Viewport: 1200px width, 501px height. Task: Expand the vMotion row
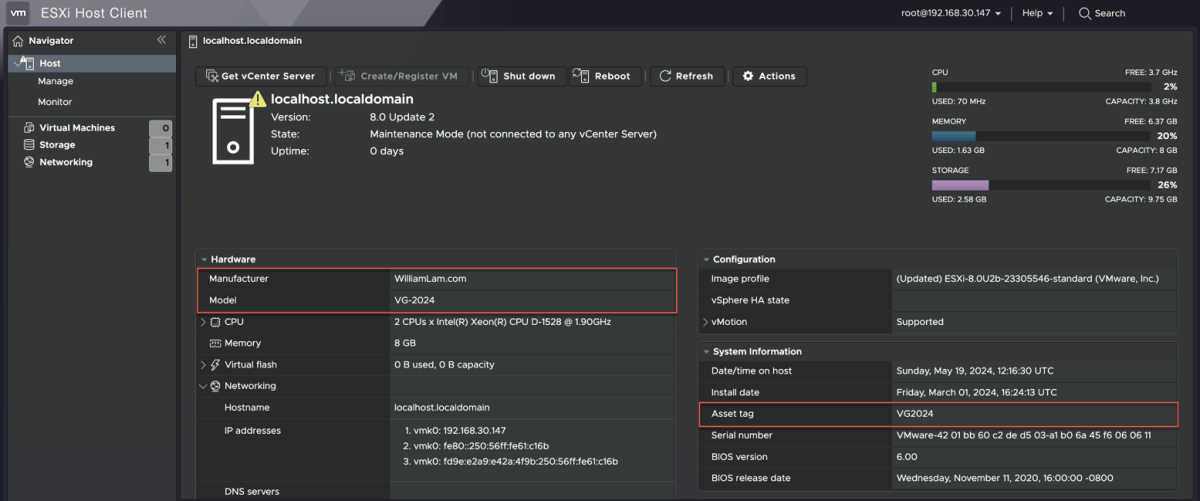[x=706, y=322]
